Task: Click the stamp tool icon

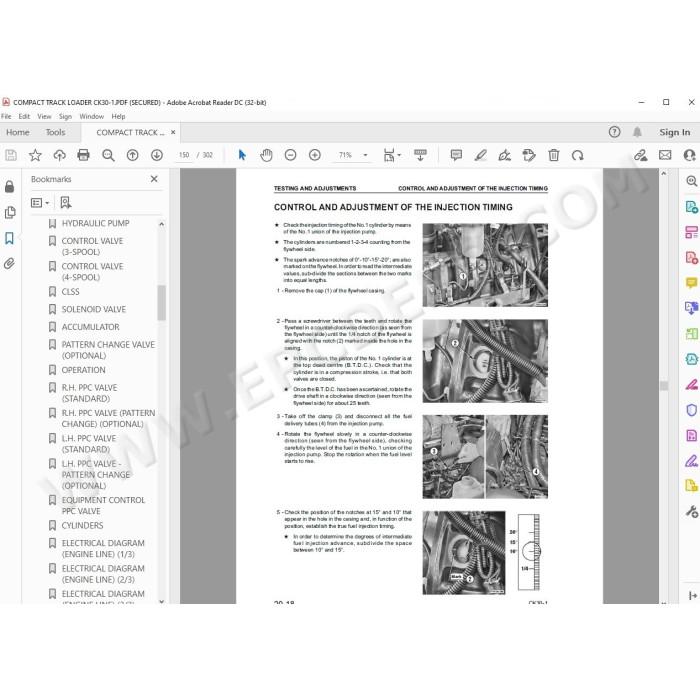Action: [x=529, y=155]
